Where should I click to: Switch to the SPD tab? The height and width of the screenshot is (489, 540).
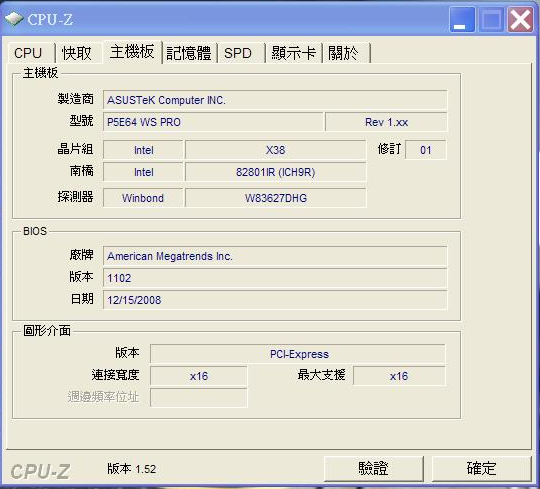point(240,53)
